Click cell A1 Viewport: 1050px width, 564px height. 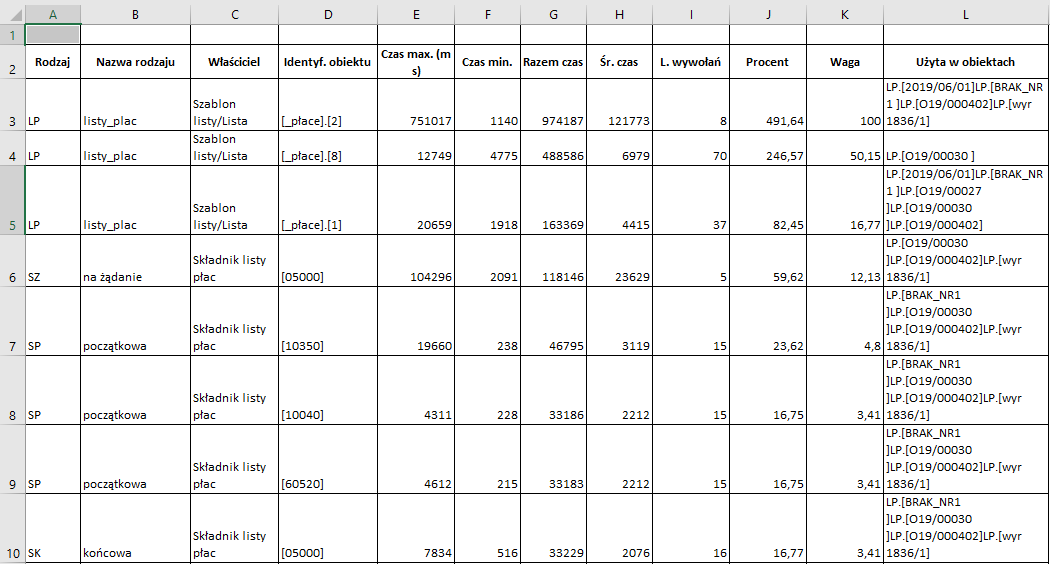[53, 35]
